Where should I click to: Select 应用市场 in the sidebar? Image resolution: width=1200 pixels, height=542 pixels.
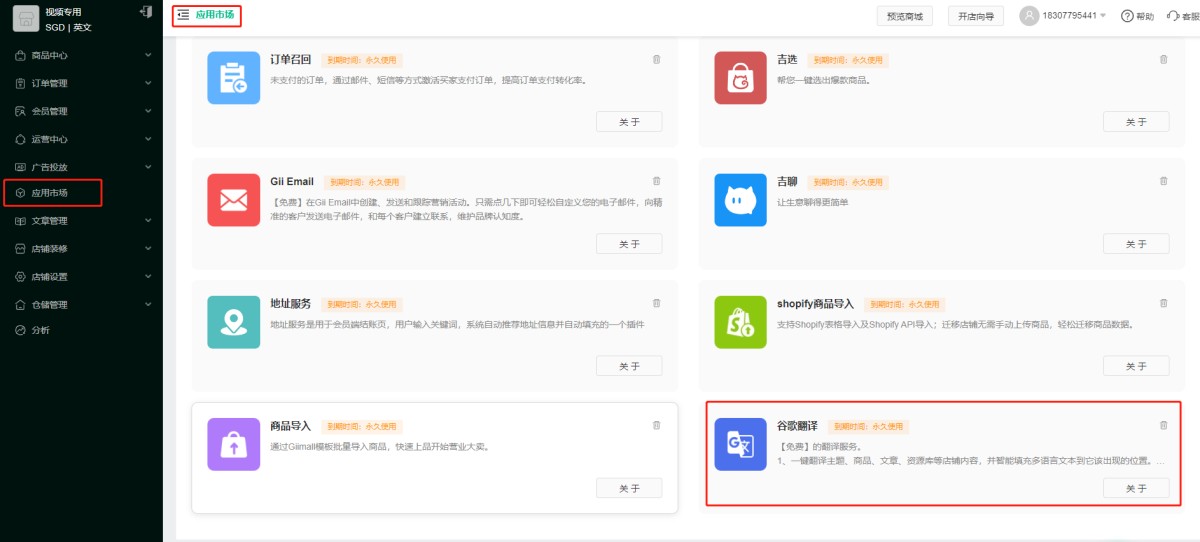(50, 193)
